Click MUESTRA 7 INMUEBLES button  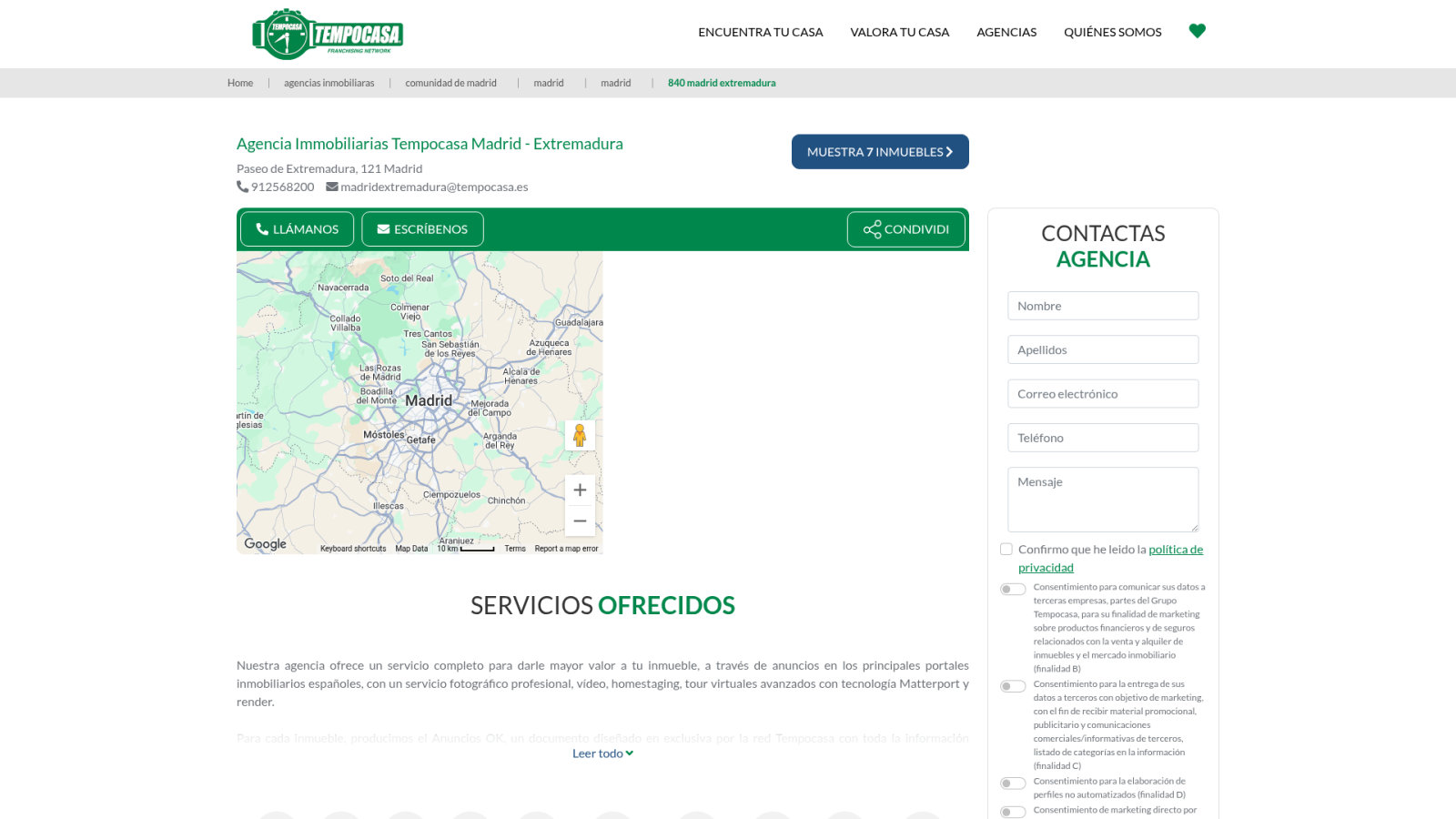click(880, 152)
